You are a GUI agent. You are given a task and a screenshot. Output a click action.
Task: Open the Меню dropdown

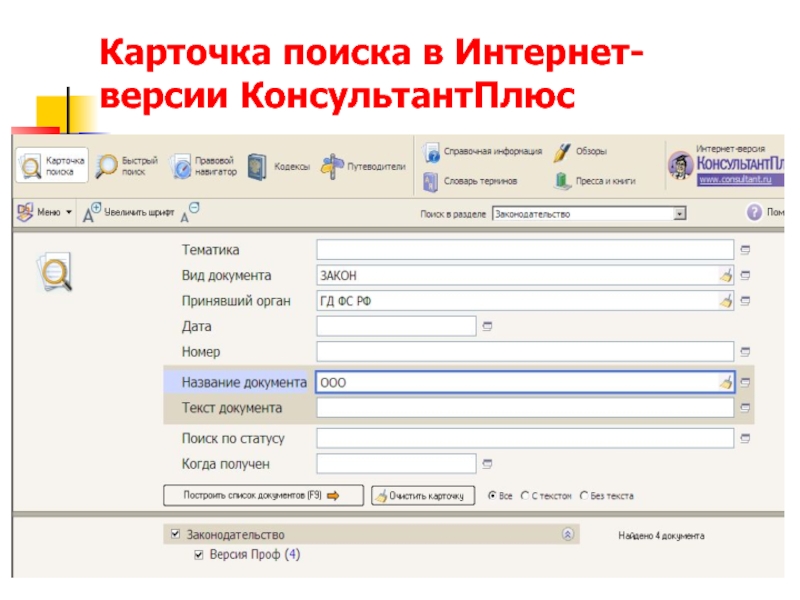[x=44, y=212]
